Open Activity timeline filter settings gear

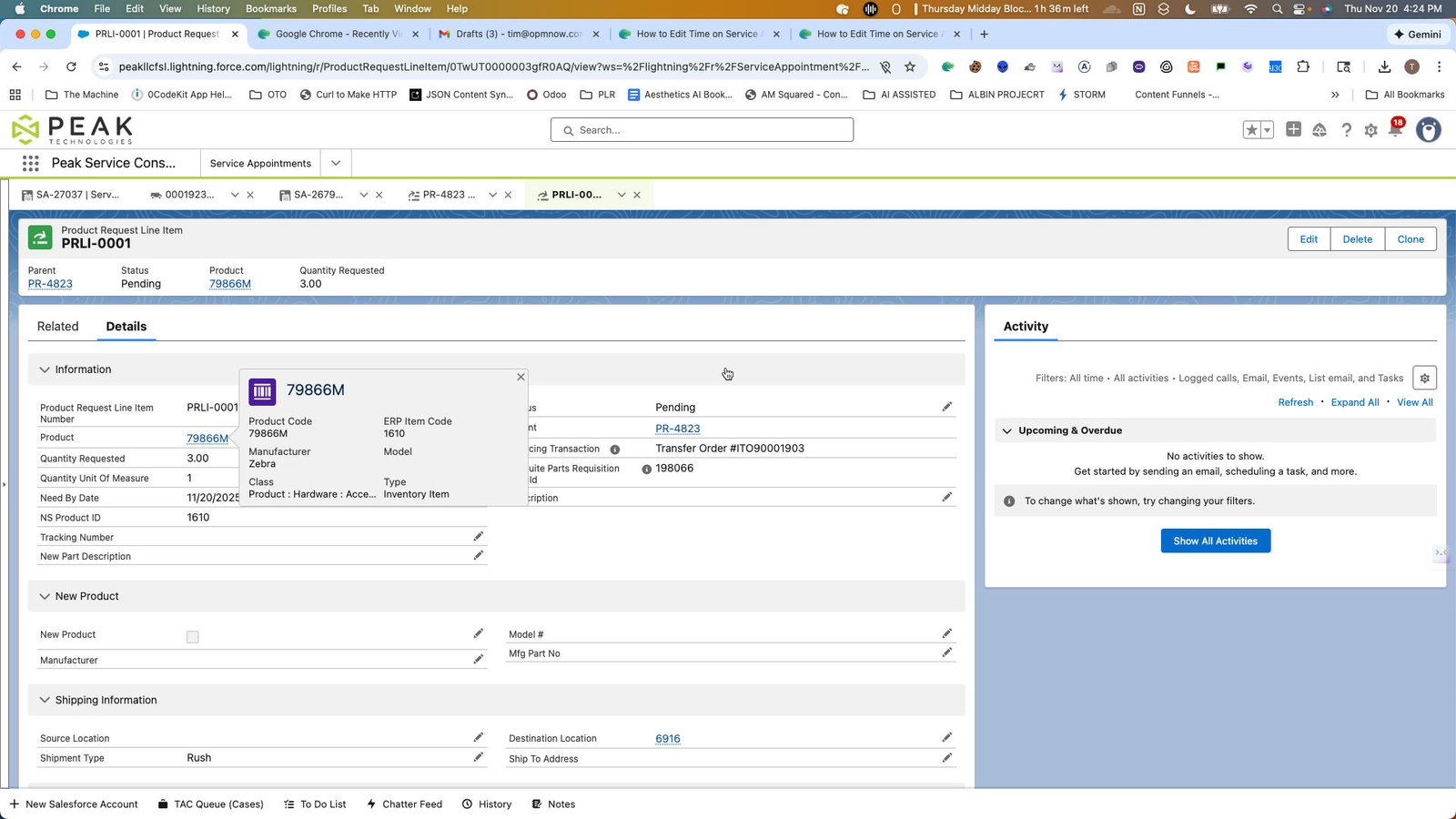pos(1424,378)
